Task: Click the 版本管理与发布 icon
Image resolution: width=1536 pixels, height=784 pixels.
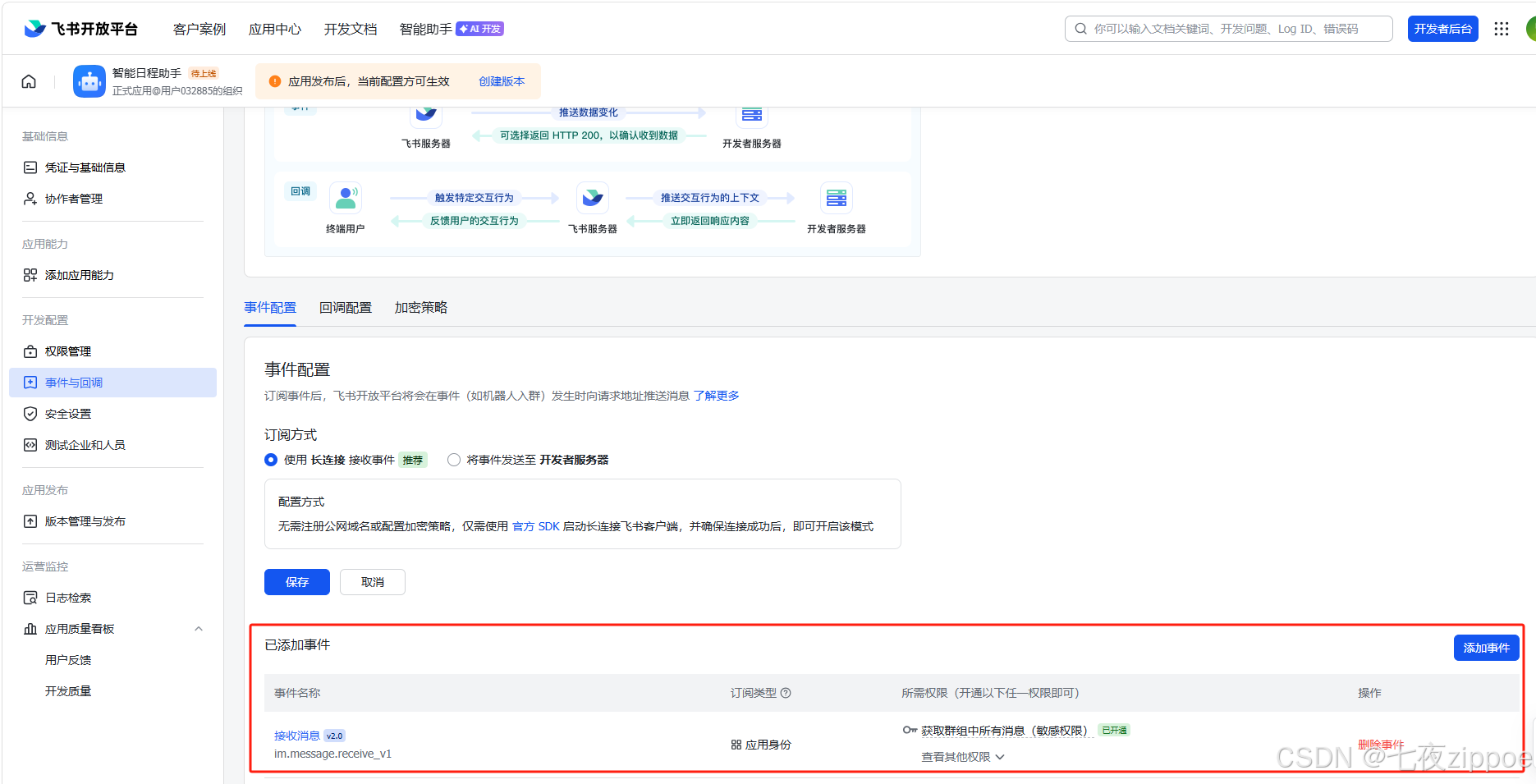Action: (30, 521)
